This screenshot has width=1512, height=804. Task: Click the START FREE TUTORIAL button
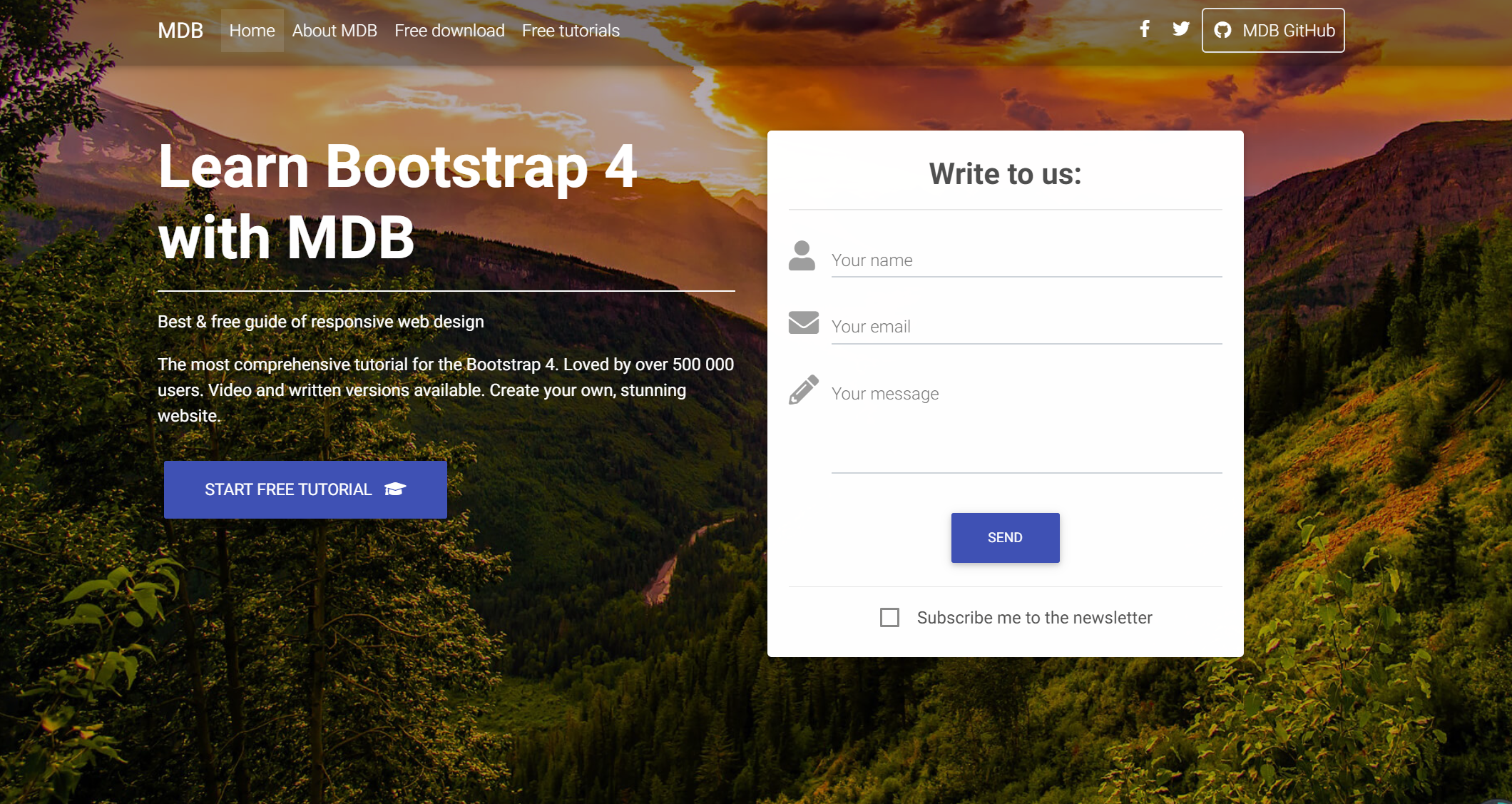[305, 489]
